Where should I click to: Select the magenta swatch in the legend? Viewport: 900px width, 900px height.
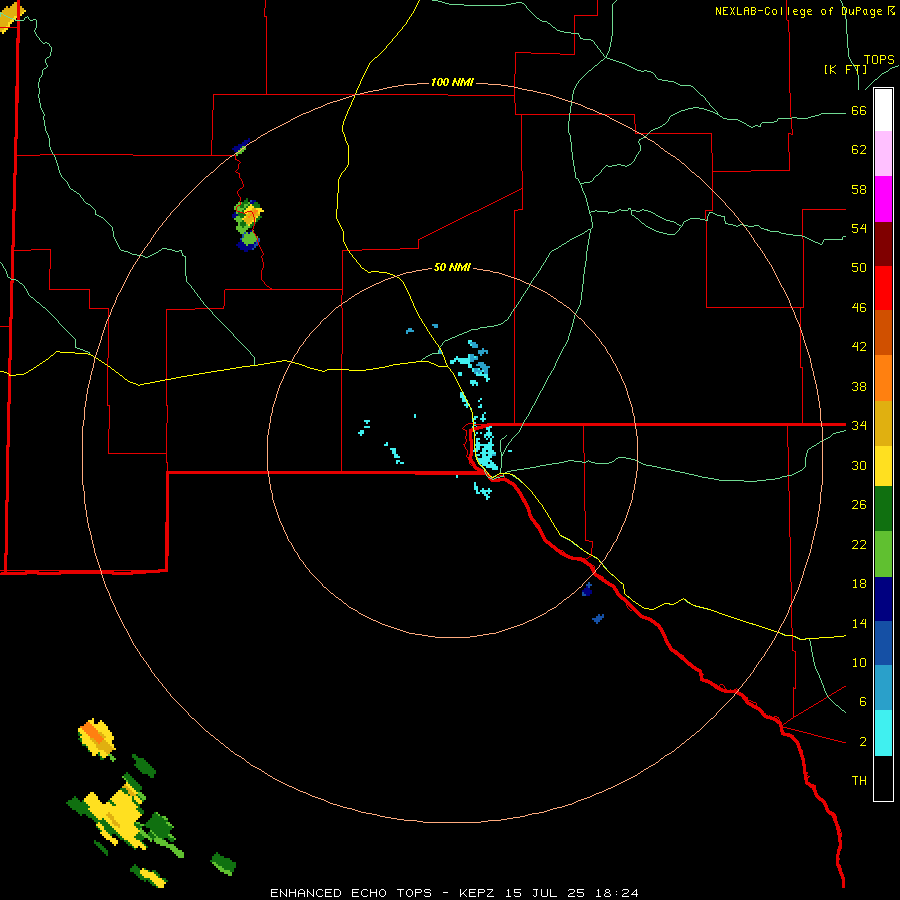pos(883,199)
